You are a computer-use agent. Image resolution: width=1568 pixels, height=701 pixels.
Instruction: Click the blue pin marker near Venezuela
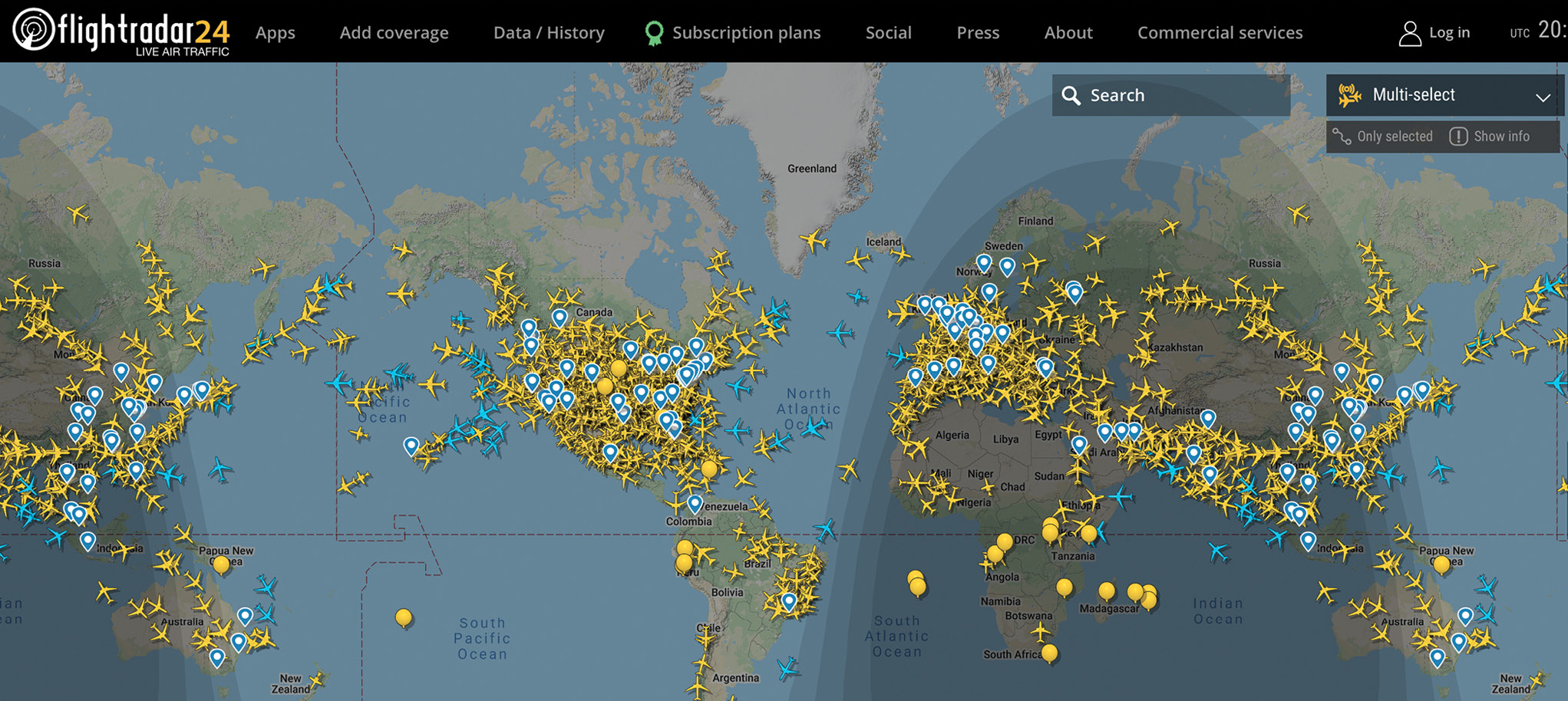pyautogui.click(x=695, y=503)
